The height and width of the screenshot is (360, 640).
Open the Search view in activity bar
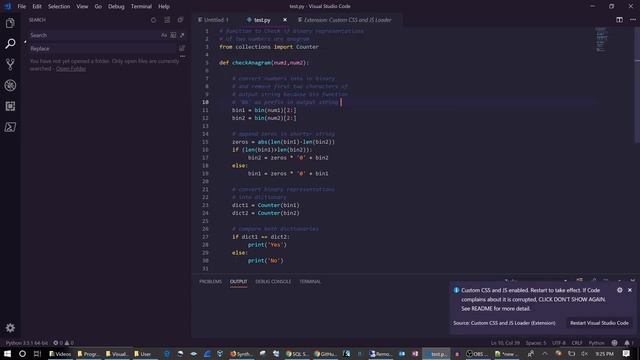[10, 43]
